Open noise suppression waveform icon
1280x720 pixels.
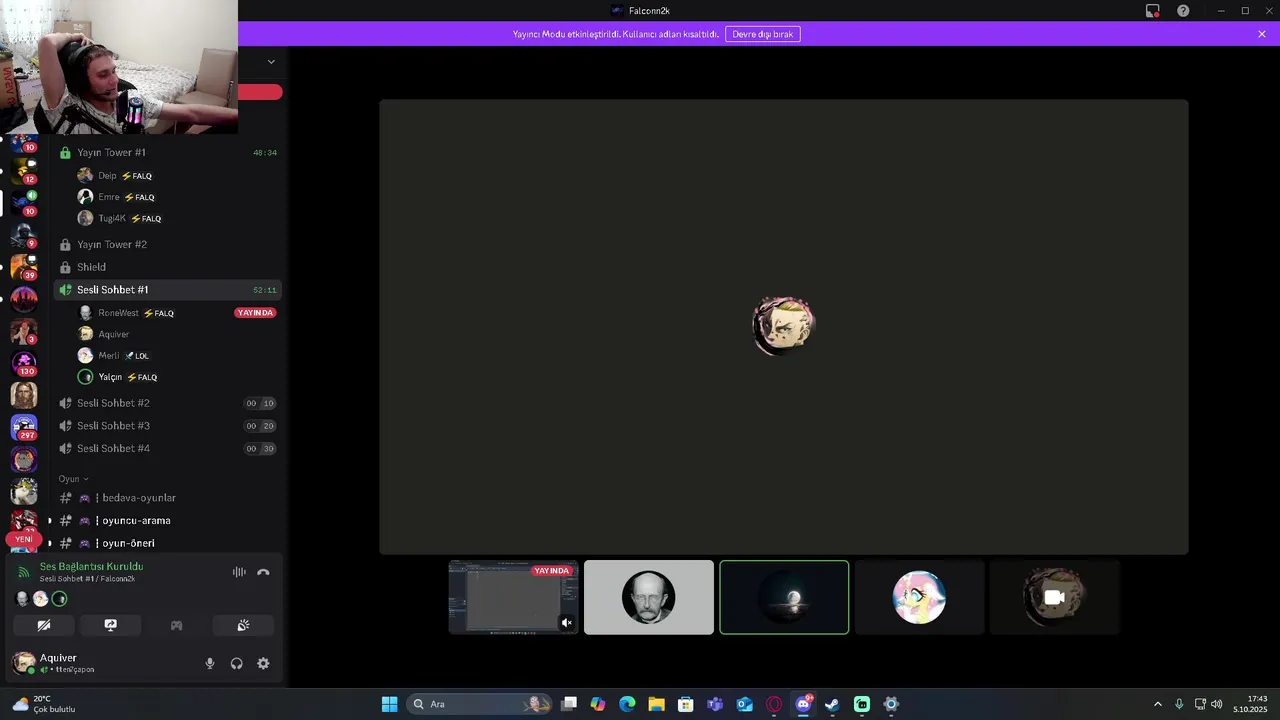(x=239, y=572)
